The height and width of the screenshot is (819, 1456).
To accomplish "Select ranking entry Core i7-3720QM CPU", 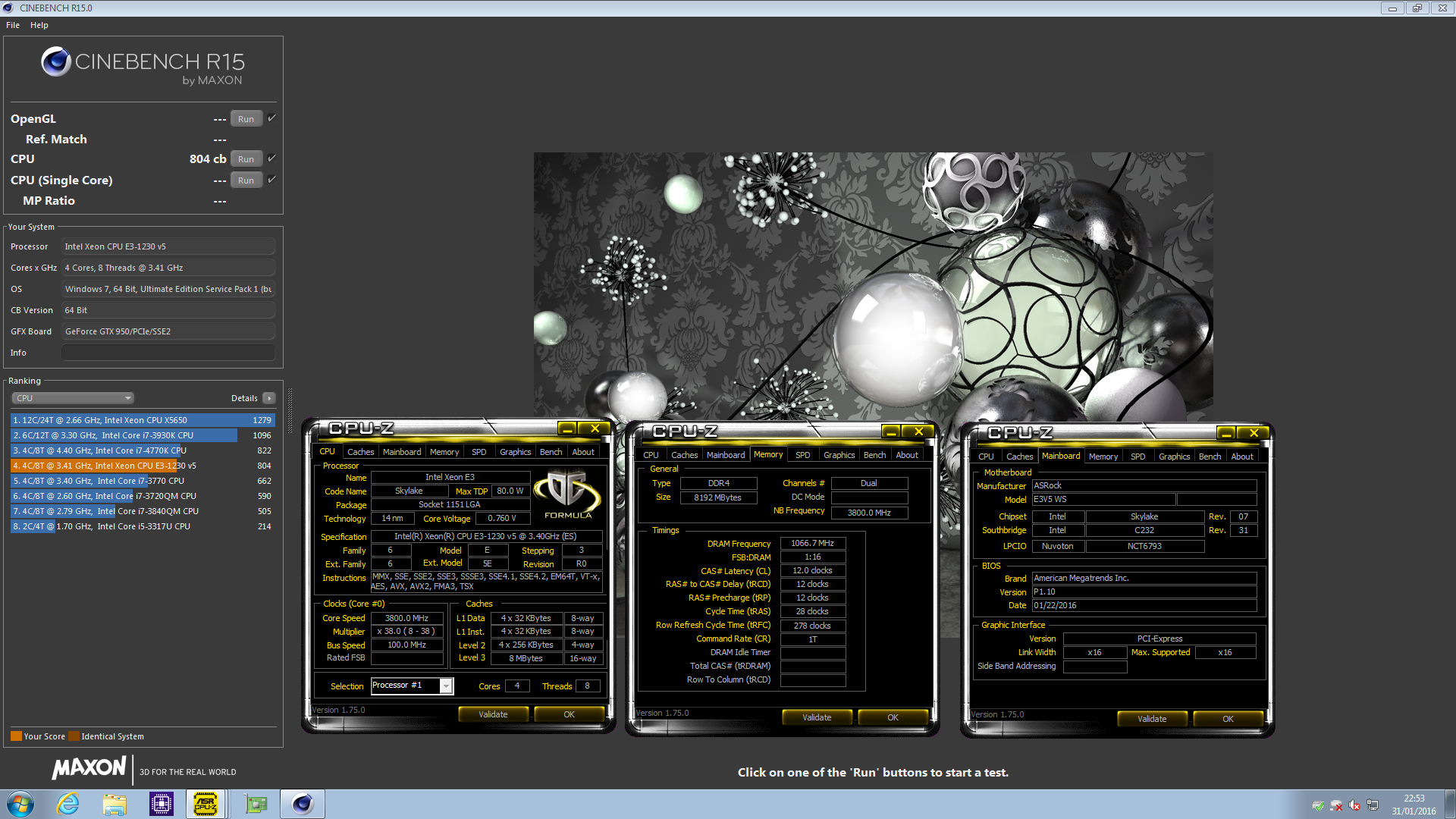I will pyautogui.click(x=143, y=496).
